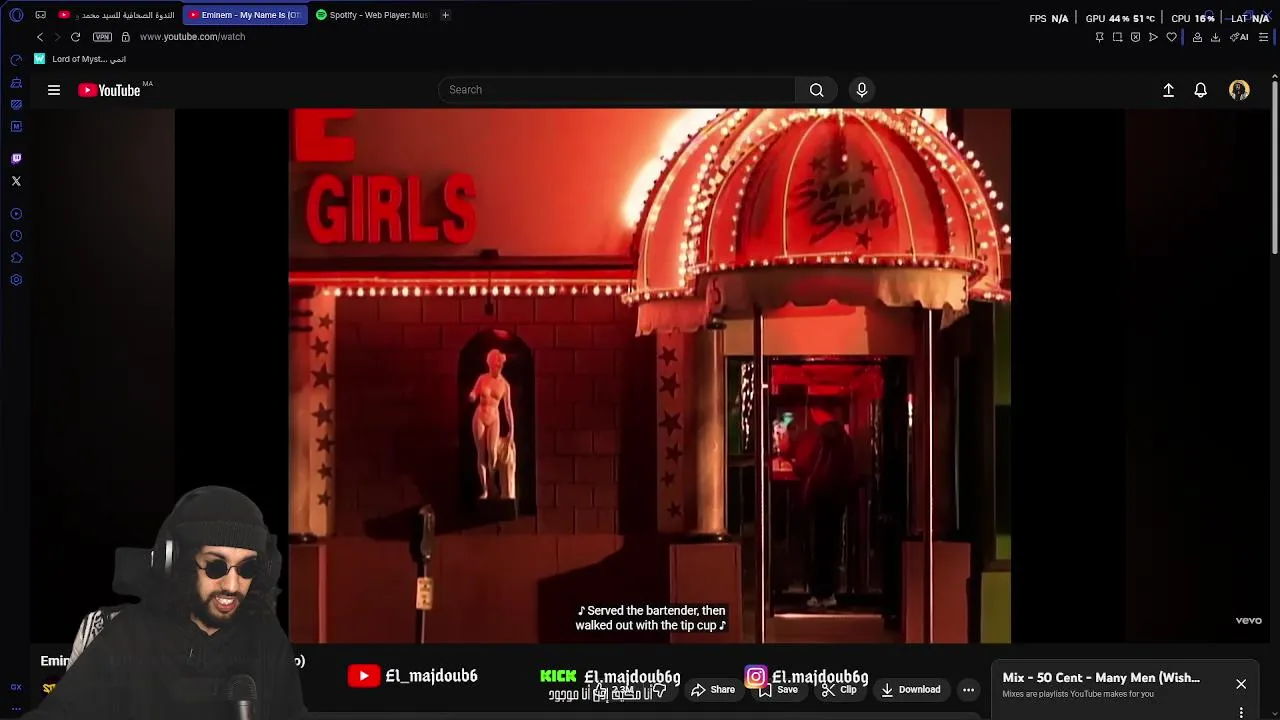This screenshot has height=720, width=1280.
Task: Open the M sidebar panel icon
Action: [16, 127]
